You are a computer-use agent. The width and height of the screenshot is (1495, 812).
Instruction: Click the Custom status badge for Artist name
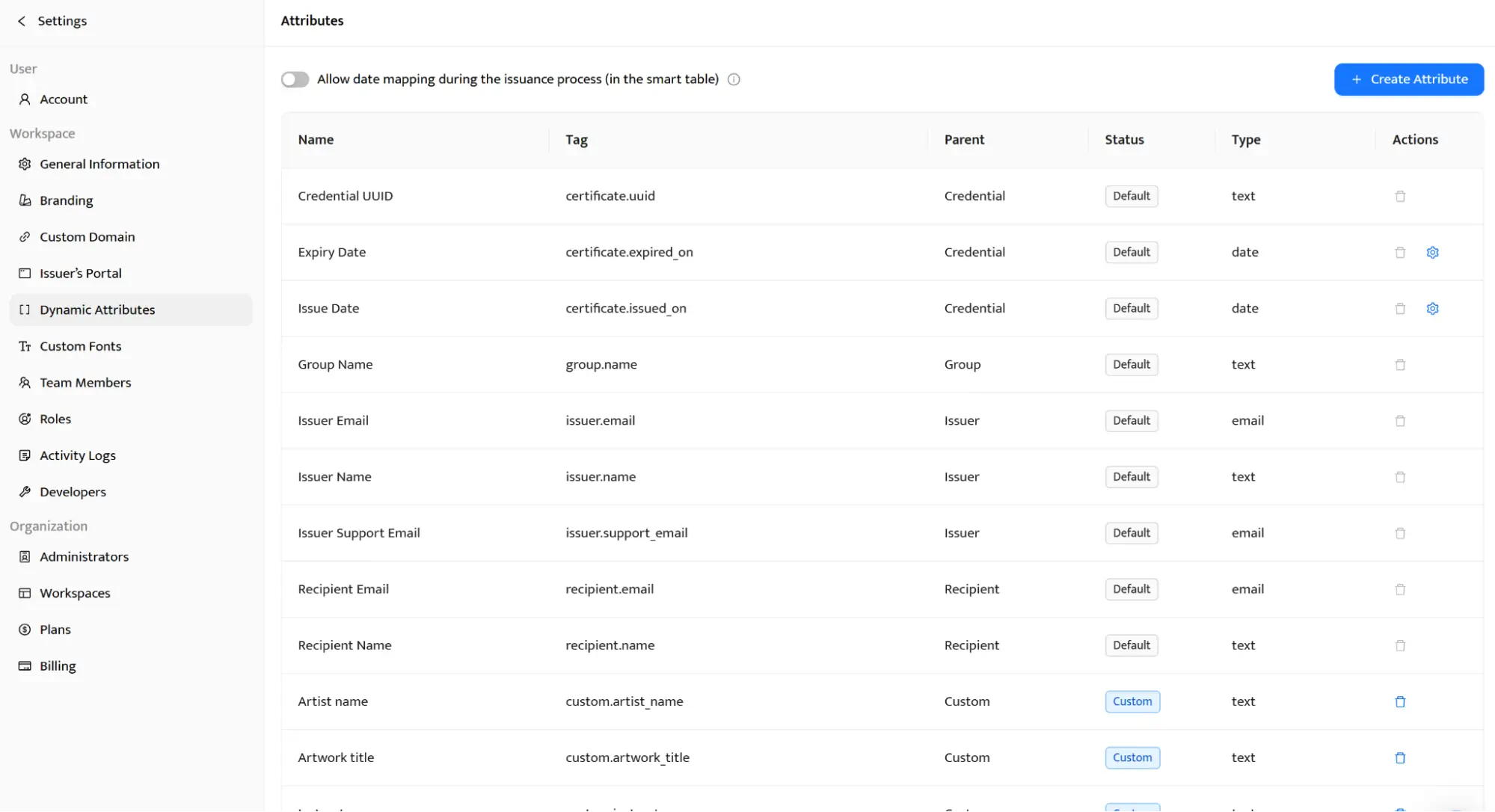(1132, 701)
